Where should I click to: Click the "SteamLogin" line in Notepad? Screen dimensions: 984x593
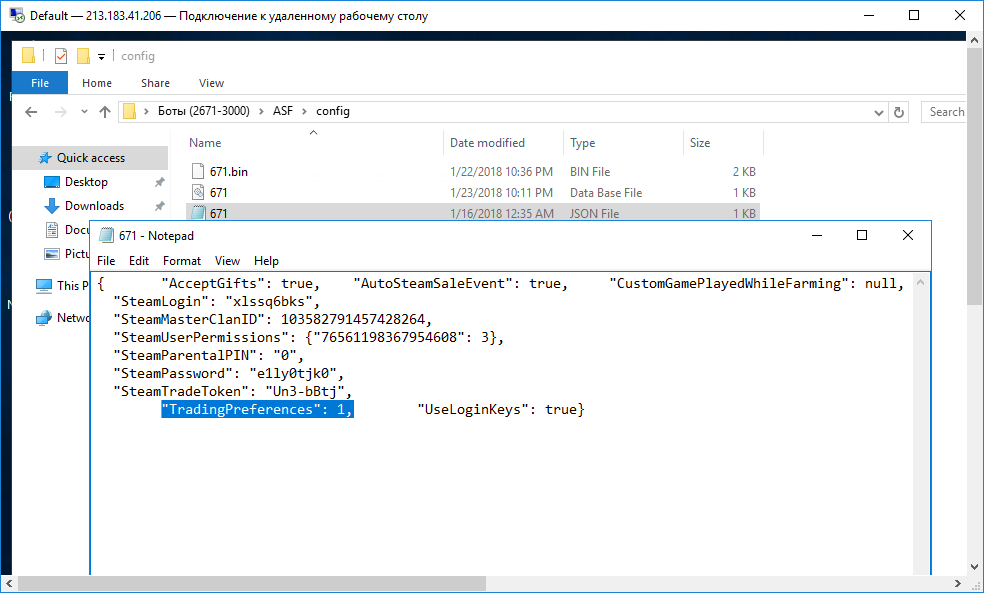217,301
